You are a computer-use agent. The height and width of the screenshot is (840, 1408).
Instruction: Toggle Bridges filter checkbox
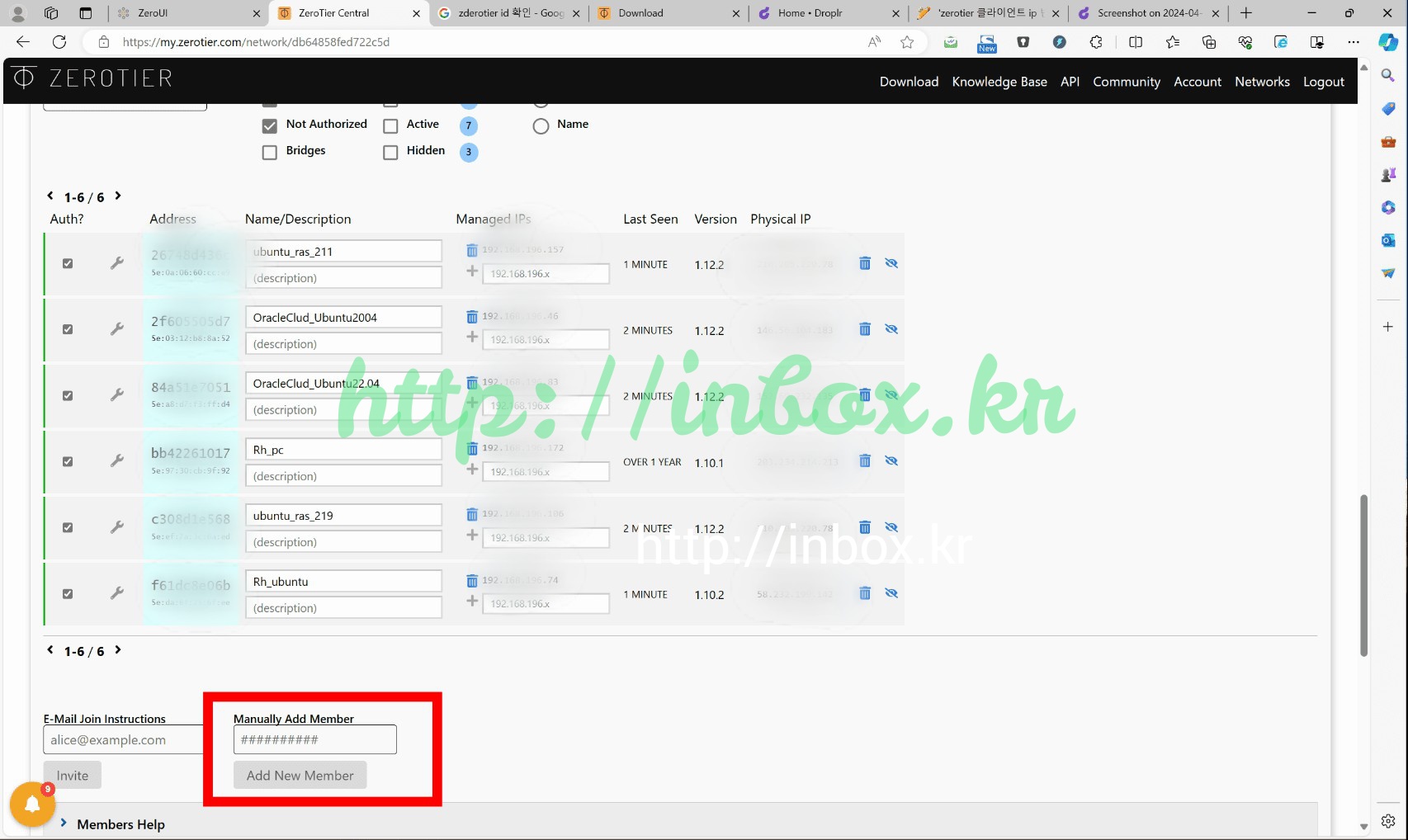pos(270,153)
